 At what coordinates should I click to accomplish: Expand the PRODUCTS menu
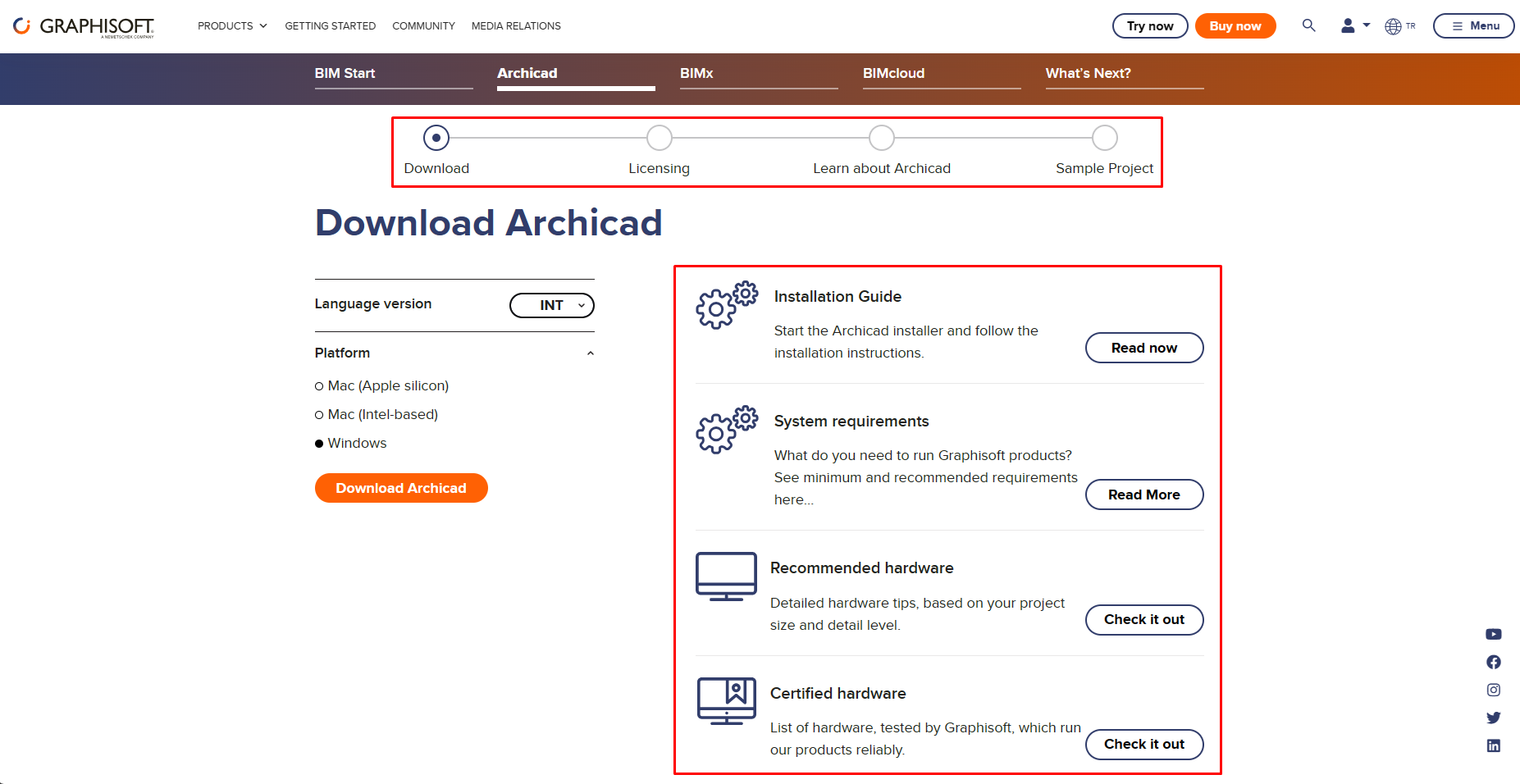pos(232,26)
